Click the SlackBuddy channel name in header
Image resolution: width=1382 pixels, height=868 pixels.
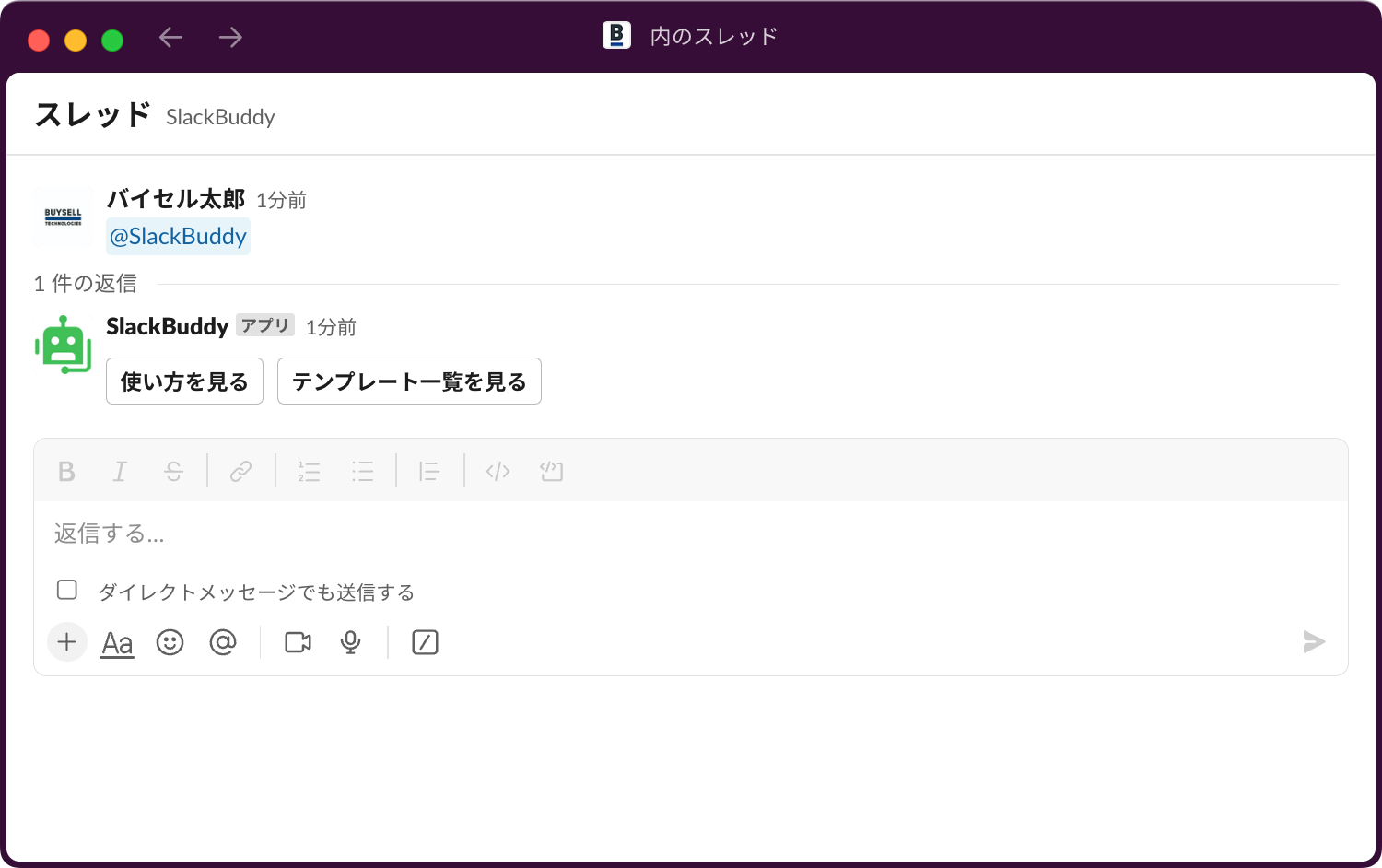(x=220, y=117)
